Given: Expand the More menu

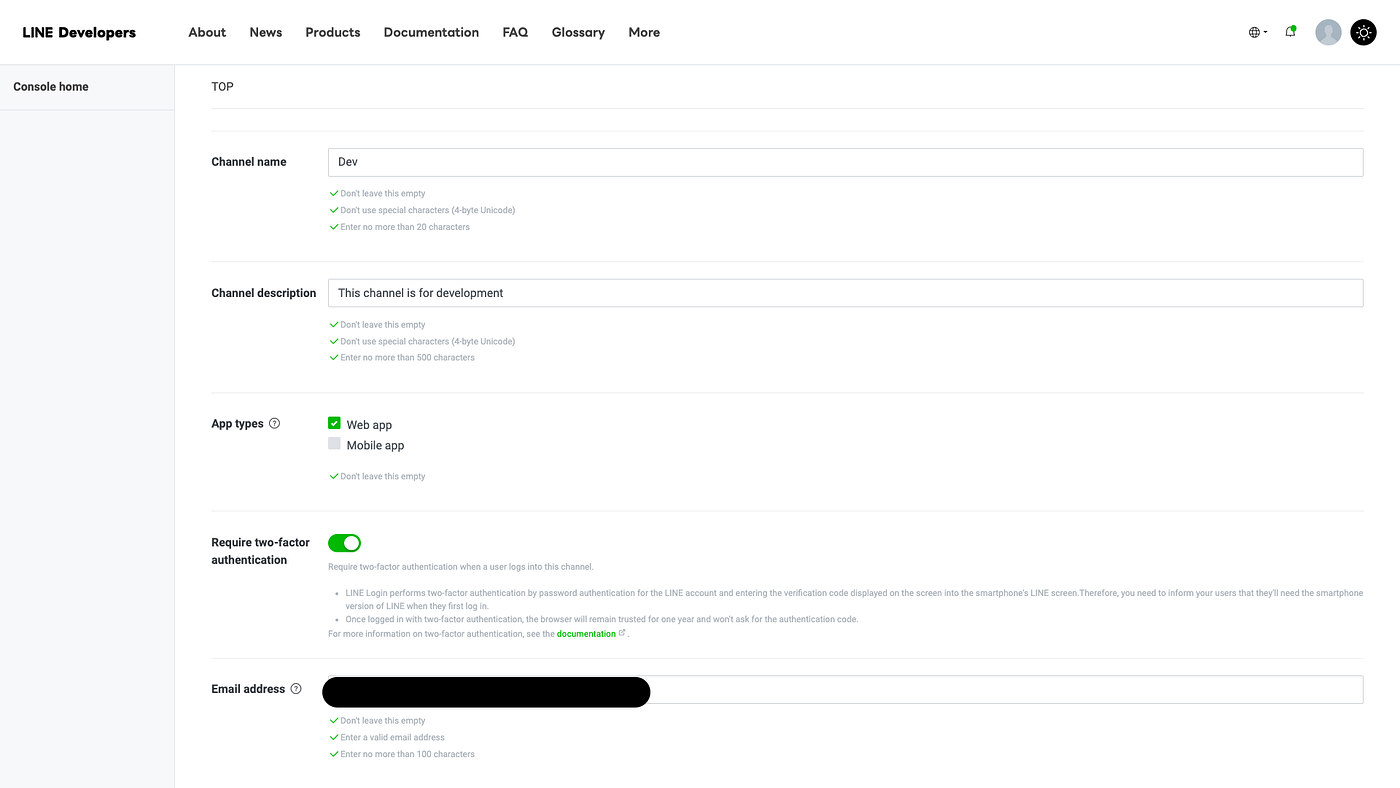Looking at the screenshot, I should click(644, 32).
